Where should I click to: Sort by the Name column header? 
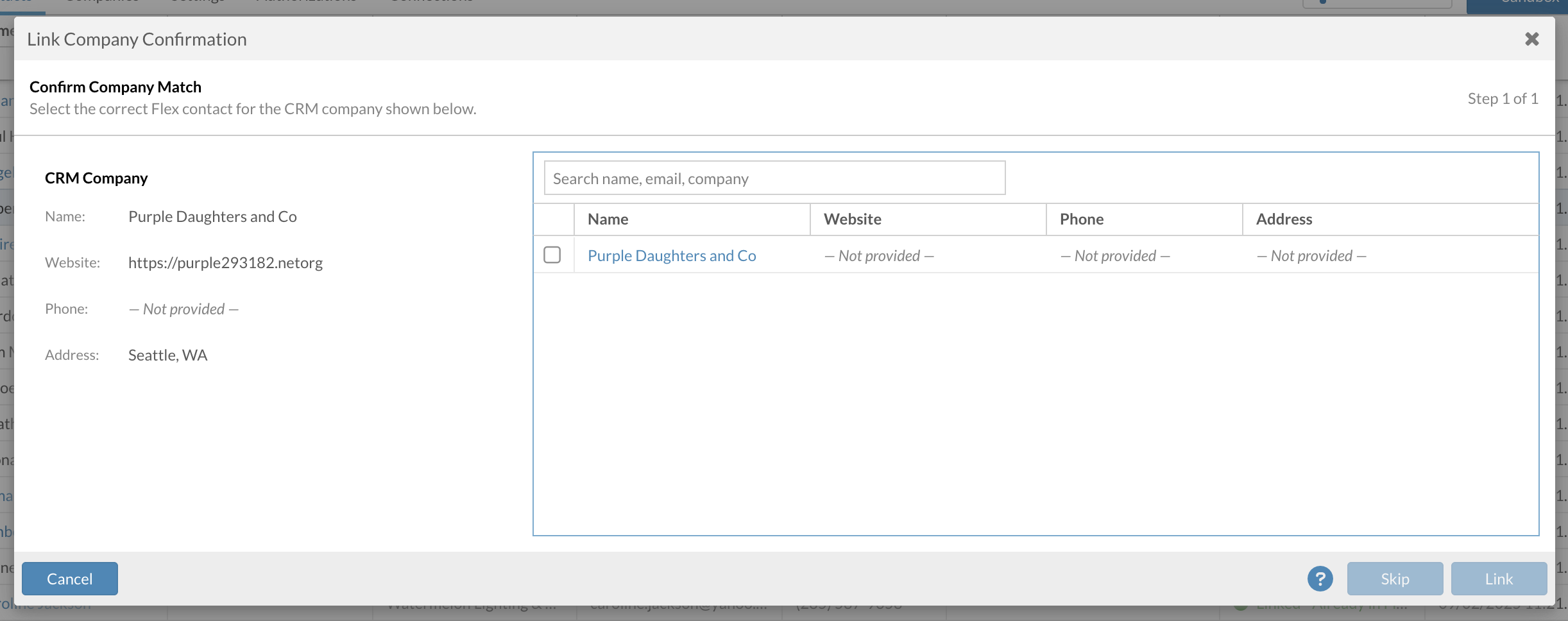(608, 219)
